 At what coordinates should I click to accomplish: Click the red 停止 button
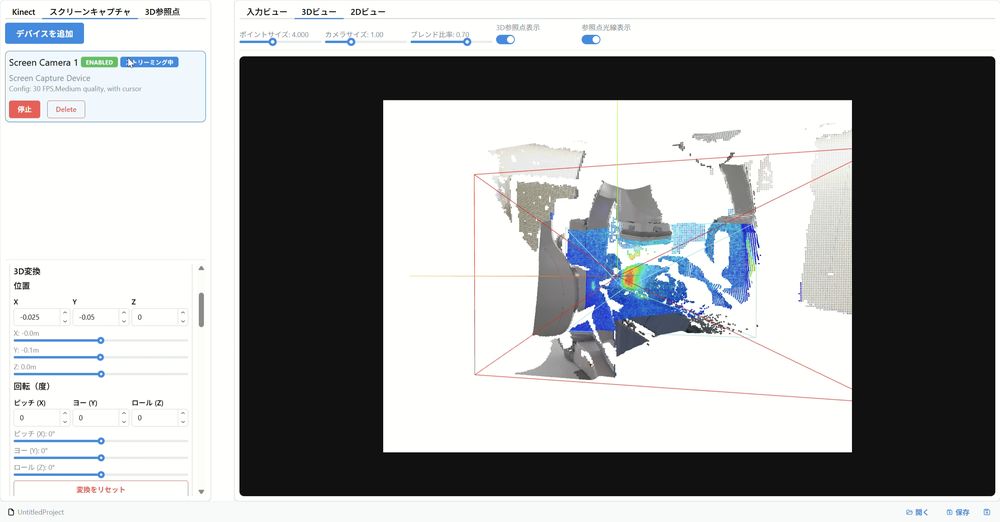pos(24,109)
